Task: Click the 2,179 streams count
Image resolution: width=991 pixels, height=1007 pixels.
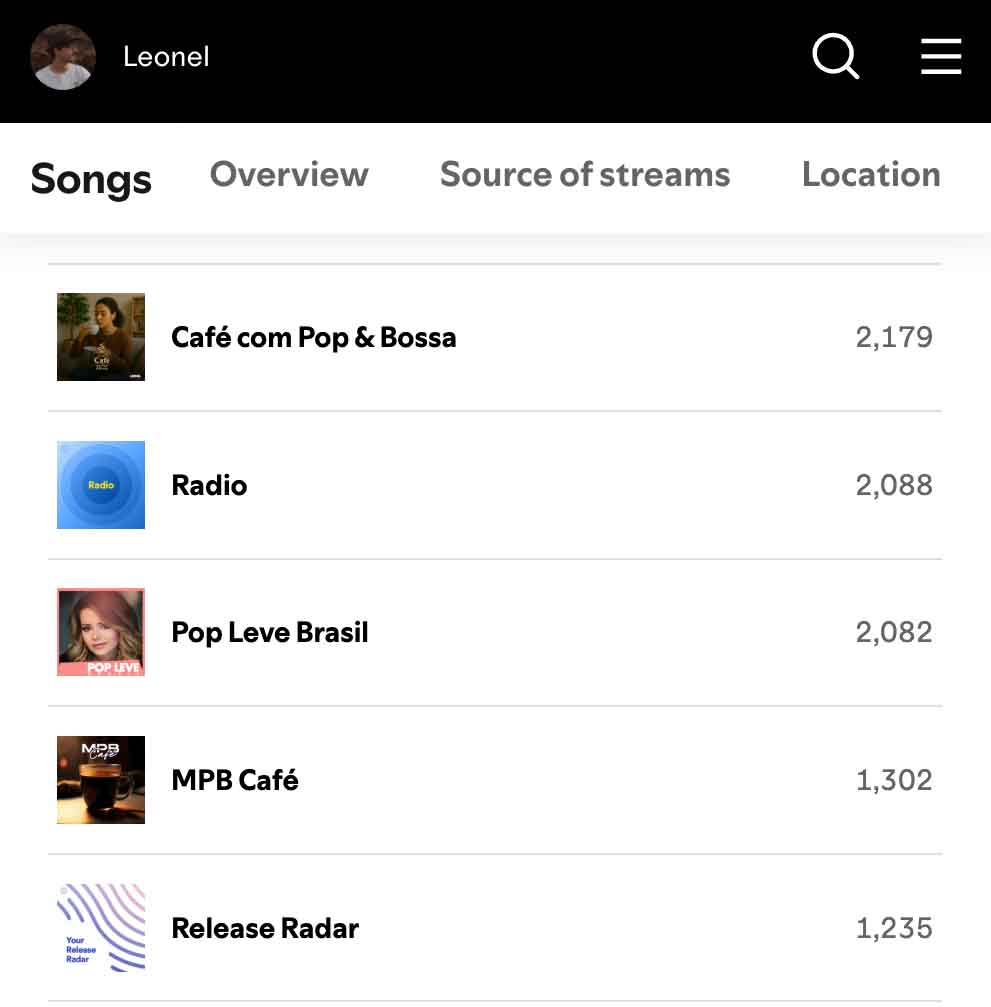Action: 894,337
